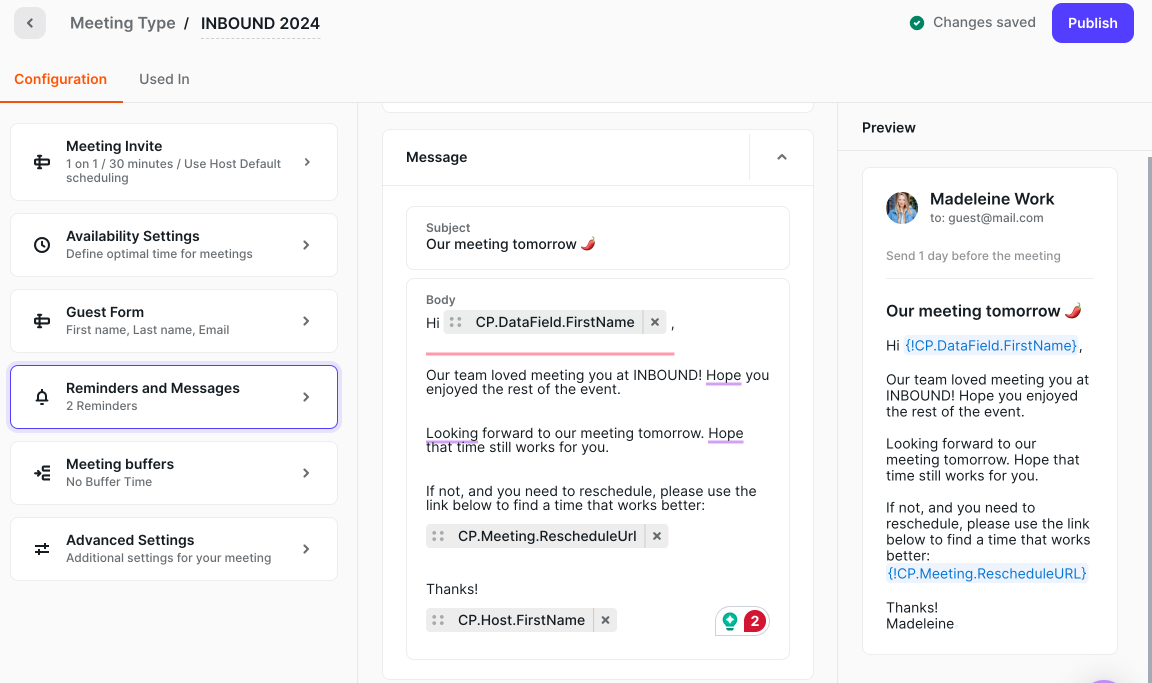Select the Meeting buffers icon
The width and height of the screenshot is (1152, 683).
click(42, 473)
